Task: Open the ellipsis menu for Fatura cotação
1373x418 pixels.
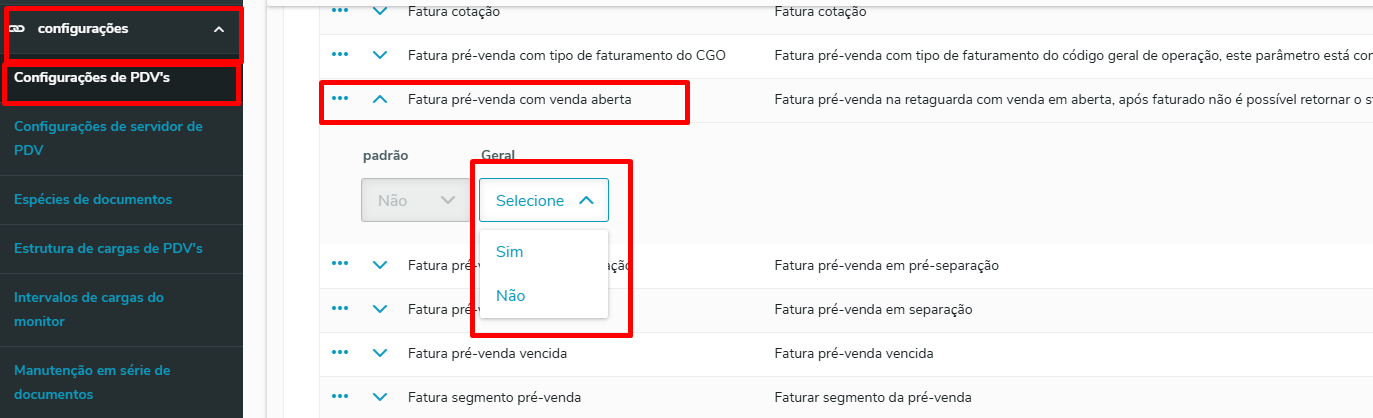Action: click(339, 11)
